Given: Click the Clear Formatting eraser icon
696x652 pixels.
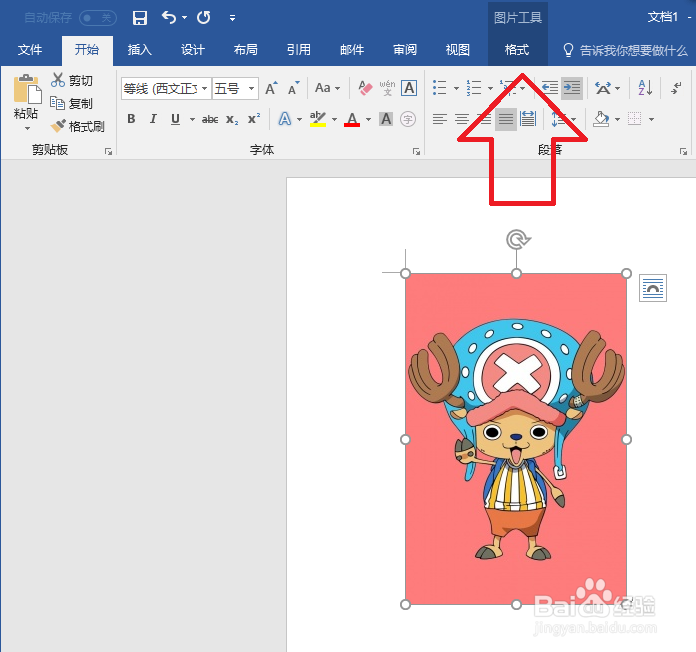Looking at the screenshot, I should (x=365, y=88).
